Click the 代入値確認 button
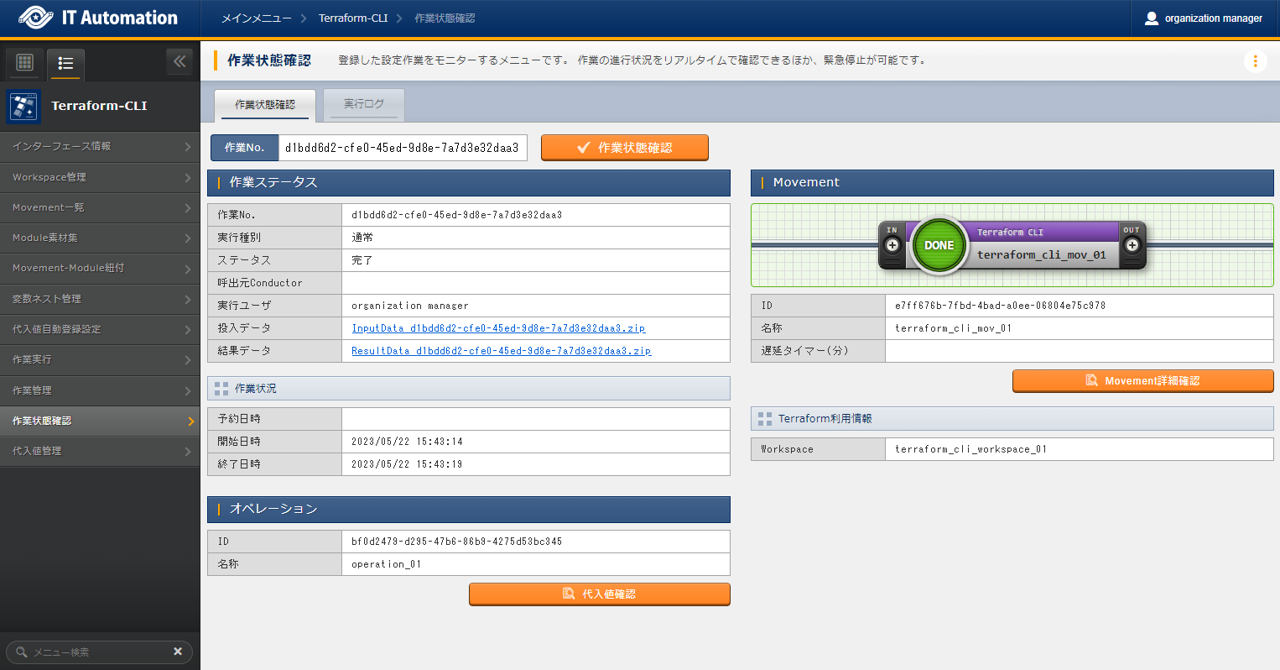Screen dimensions: 1280x670 (x=599, y=594)
